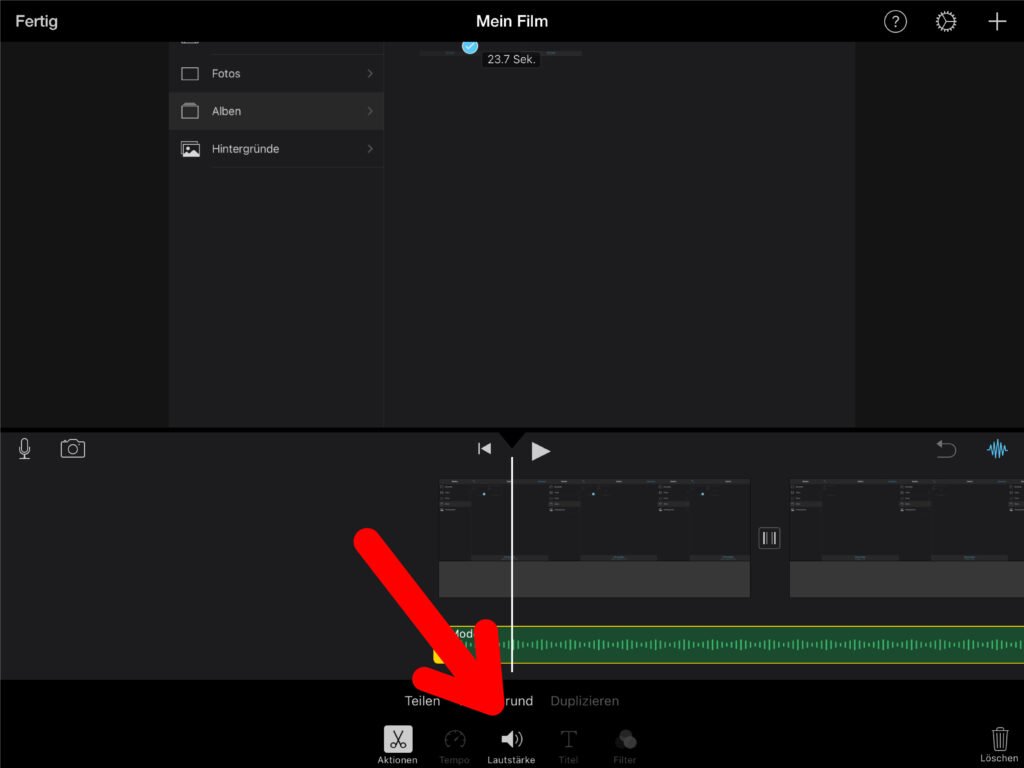
Task: Tap Fertig to finish editing
Action: tap(36, 21)
